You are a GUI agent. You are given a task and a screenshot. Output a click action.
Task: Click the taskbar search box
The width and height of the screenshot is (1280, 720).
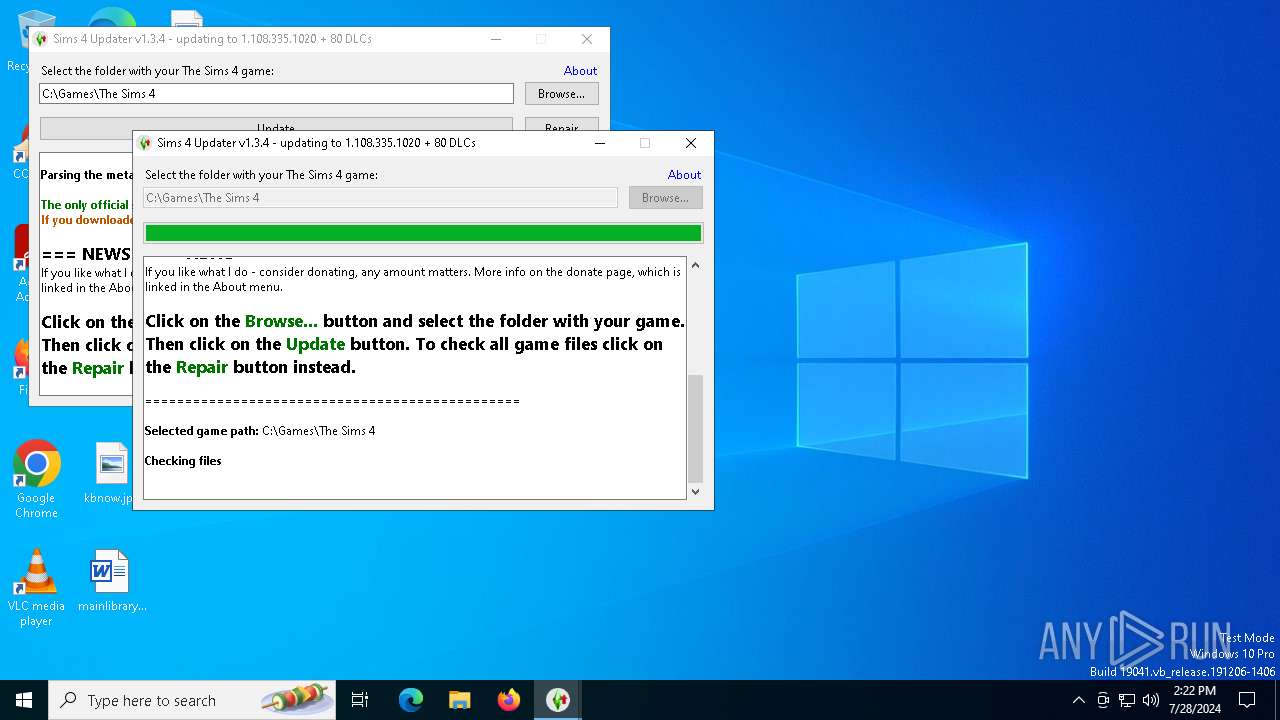coord(193,700)
